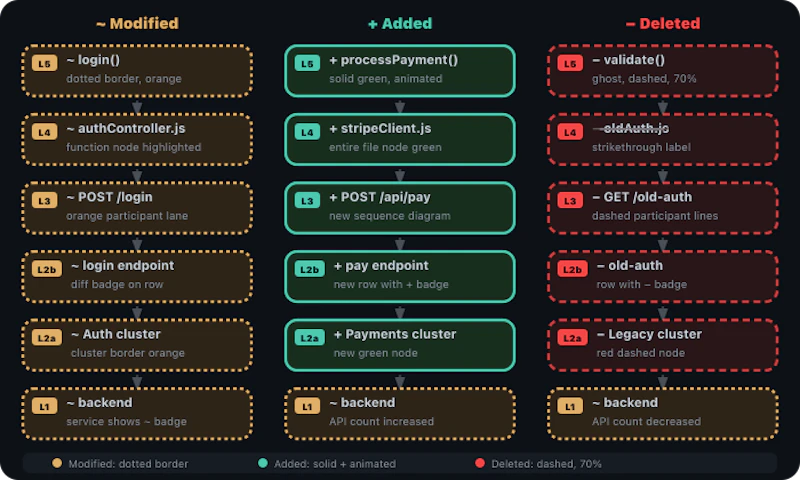Click the red L2b badge on old-auth
Image resolution: width=800 pixels, height=480 pixels.
coord(572,269)
